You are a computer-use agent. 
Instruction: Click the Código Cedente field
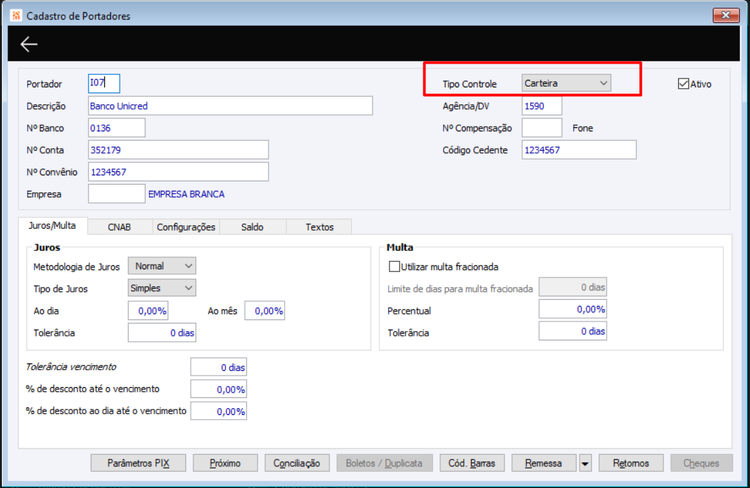(x=579, y=150)
